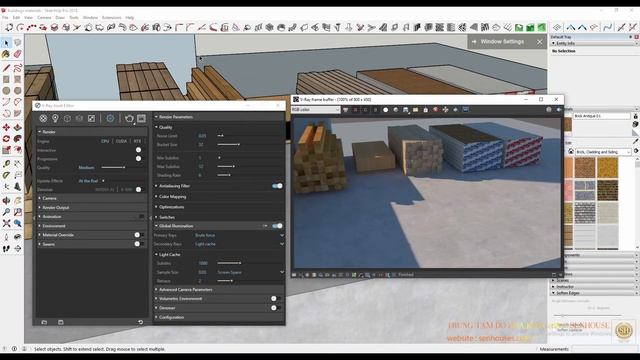Click the open folder icon at Asset Editor bottom
Screen dimensions: 640x360
[44, 322]
